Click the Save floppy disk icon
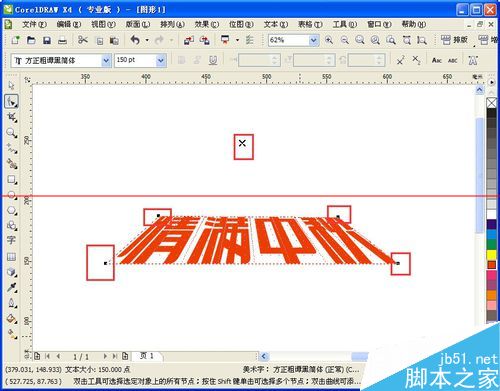Screen dimensions: 500x391 (47, 40)
